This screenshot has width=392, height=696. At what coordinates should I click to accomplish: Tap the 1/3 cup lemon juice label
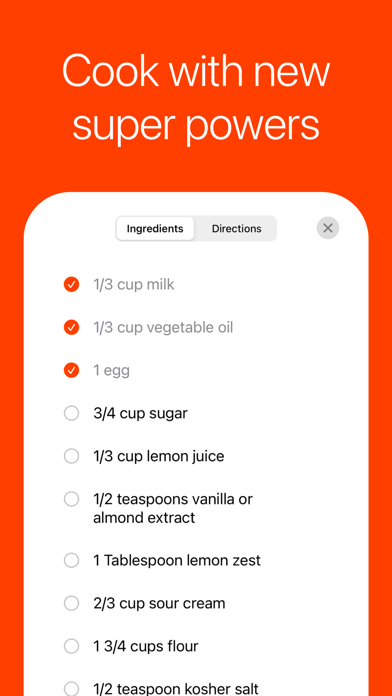click(x=158, y=456)
